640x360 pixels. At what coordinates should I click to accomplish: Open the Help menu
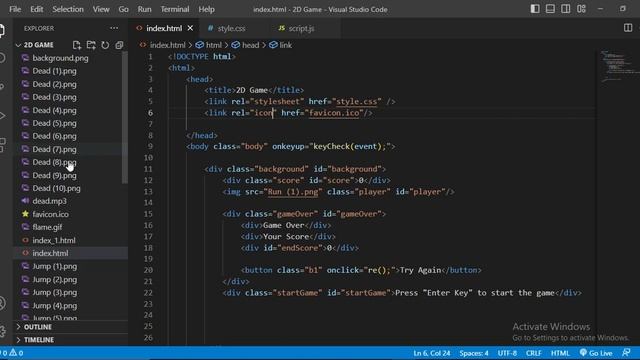point(207,9)
